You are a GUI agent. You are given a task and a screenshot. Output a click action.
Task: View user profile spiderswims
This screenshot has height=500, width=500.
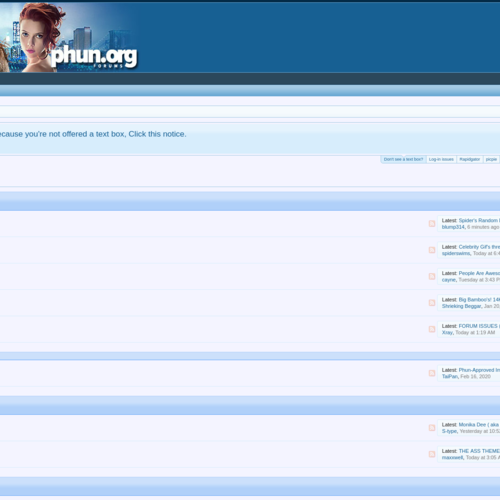point(456,253)
